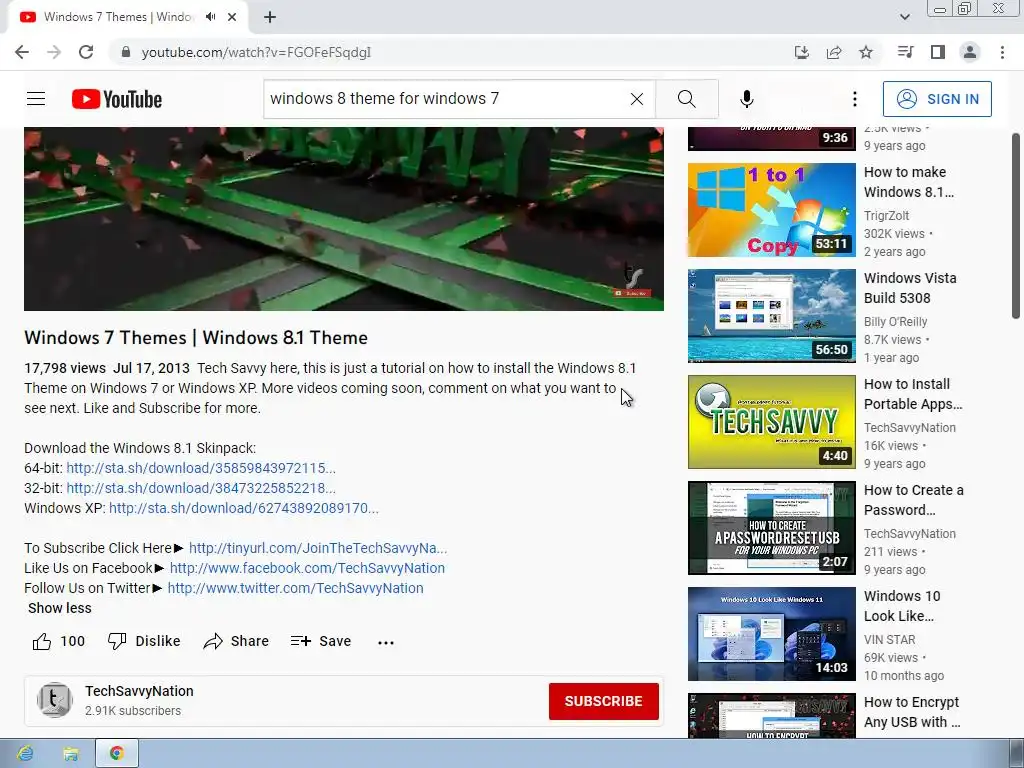Open YouTube settings three-dot menu

854,99
